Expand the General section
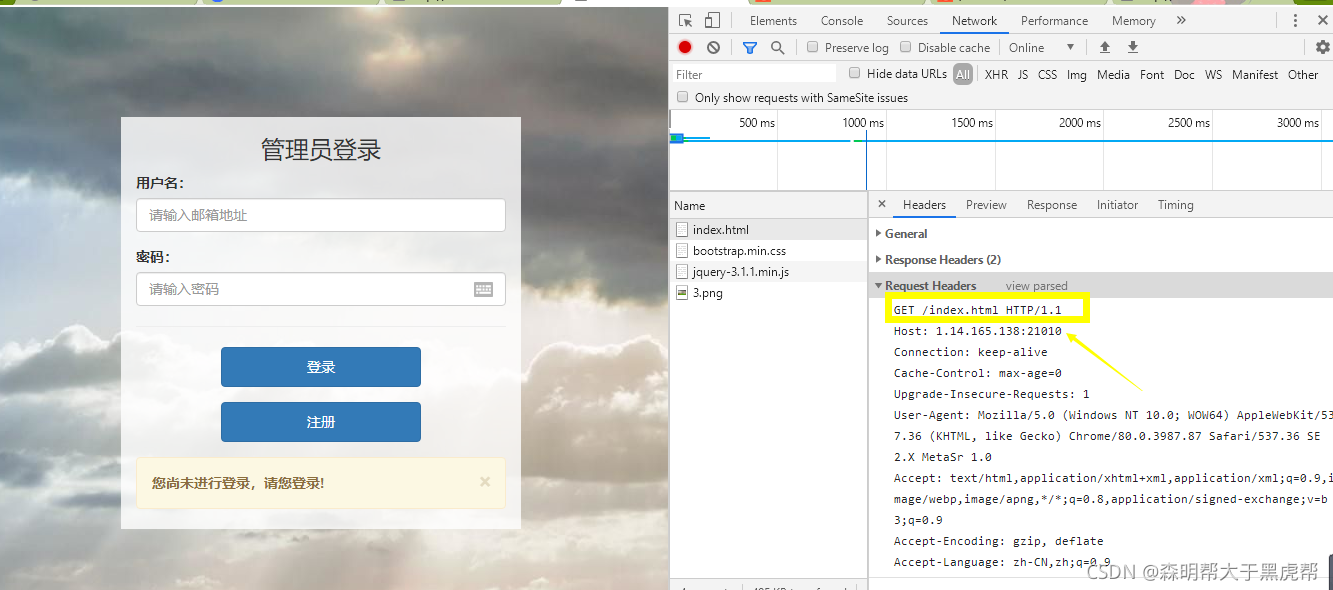 (x=906, y=233)
